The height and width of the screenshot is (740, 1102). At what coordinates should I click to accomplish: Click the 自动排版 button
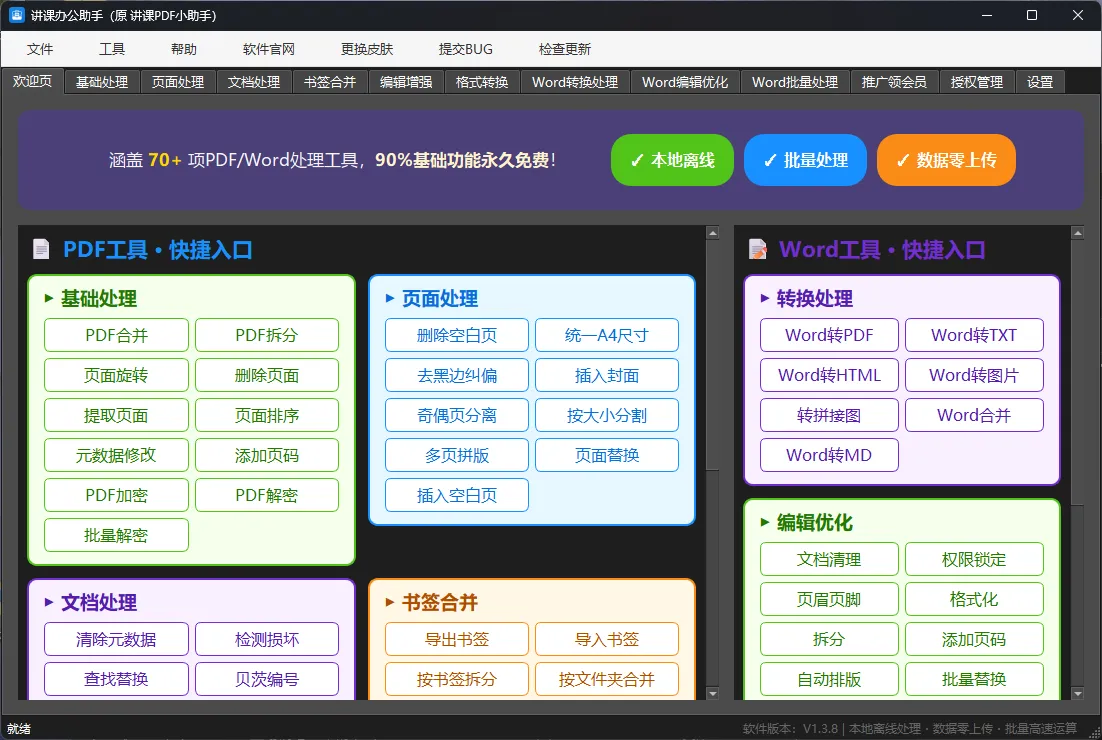coord(829,680)
